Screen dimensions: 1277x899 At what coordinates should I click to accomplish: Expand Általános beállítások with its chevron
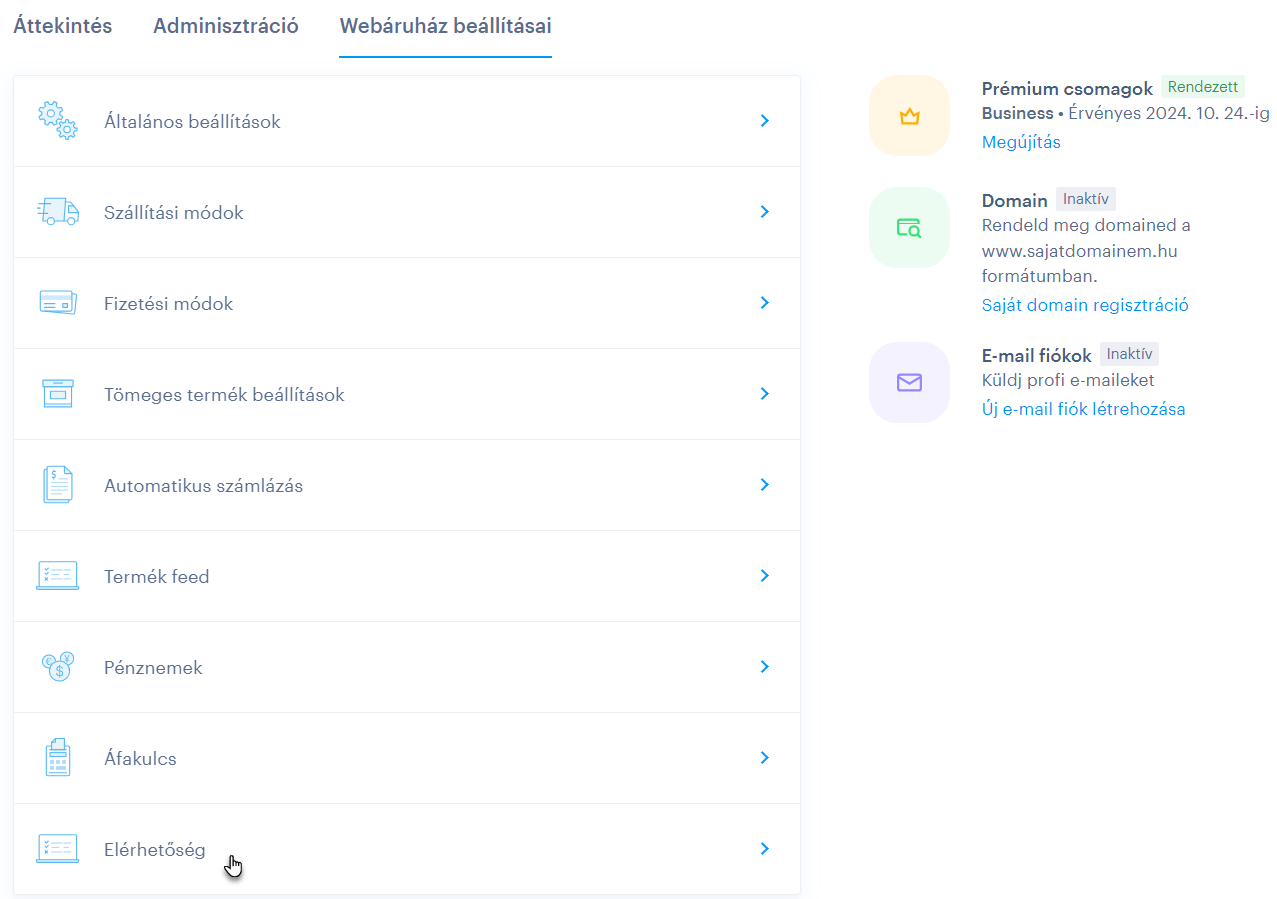coord(765,121)
